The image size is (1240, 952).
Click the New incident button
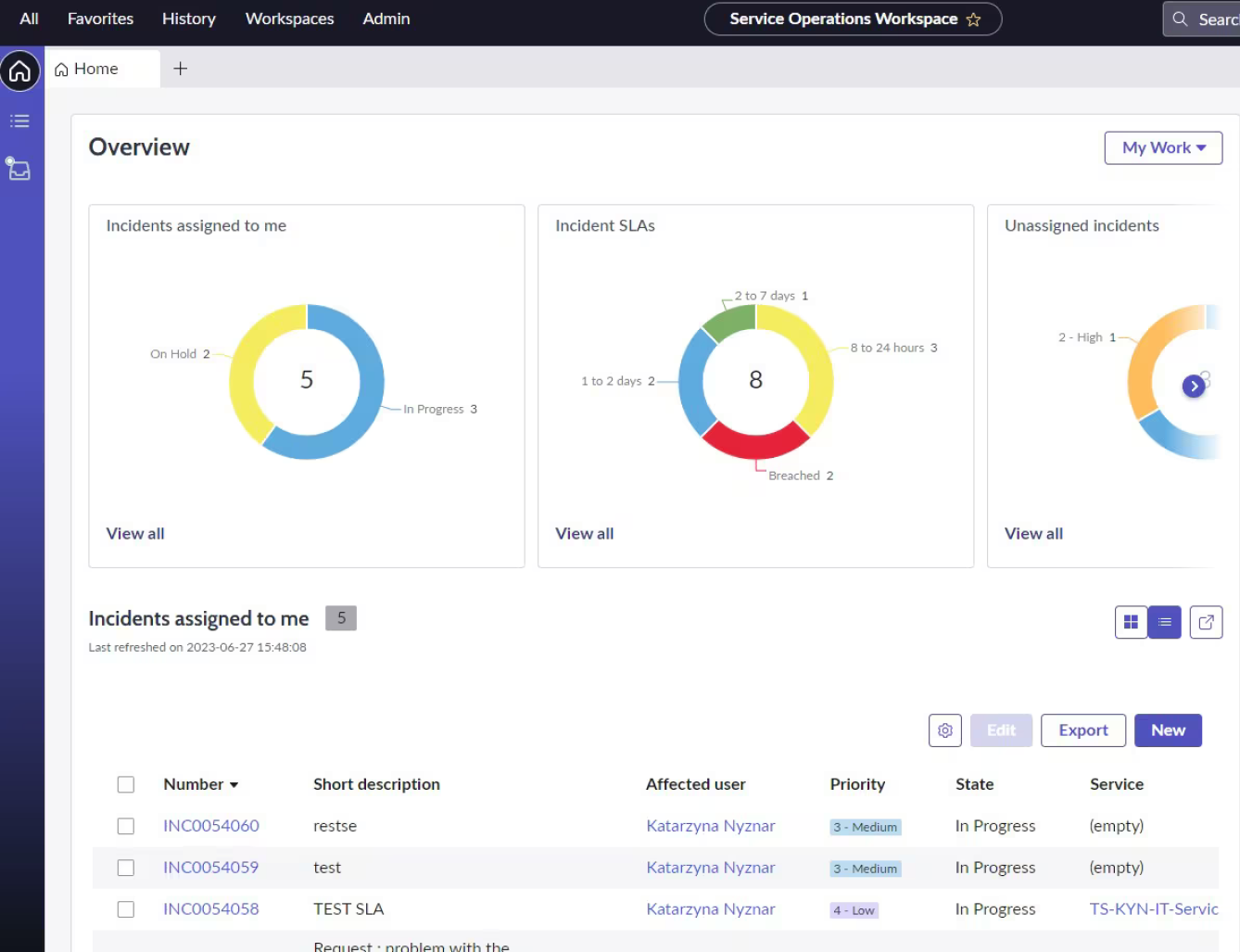click(x=1167, y=730)
